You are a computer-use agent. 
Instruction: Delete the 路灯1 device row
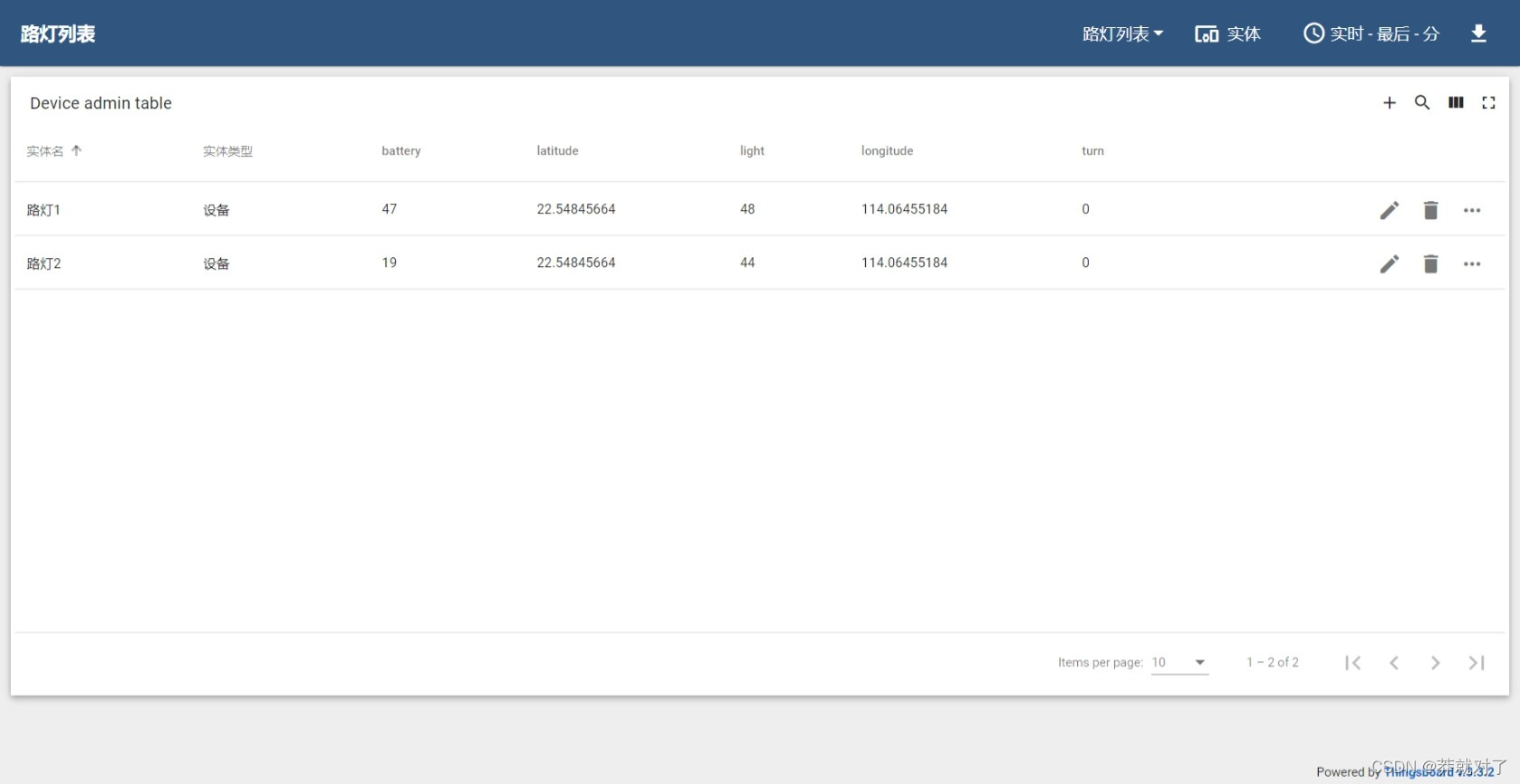click(x=1430, y=210)
